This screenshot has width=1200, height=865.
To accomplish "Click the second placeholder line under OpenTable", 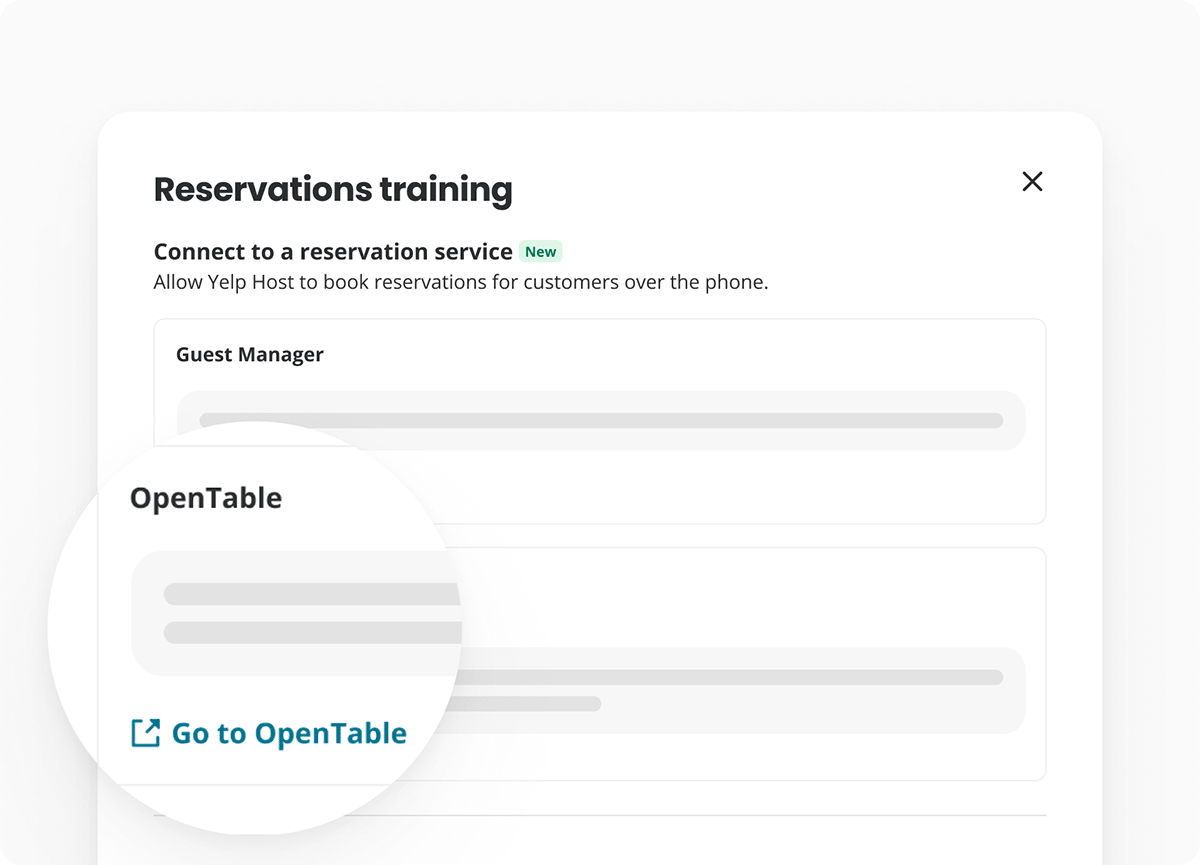I will (312, 632).
